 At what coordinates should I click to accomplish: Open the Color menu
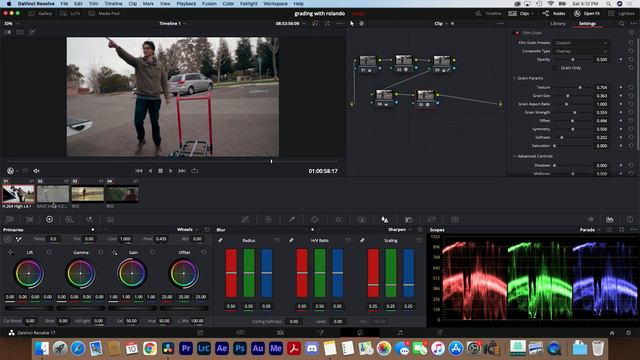(228, 4)
